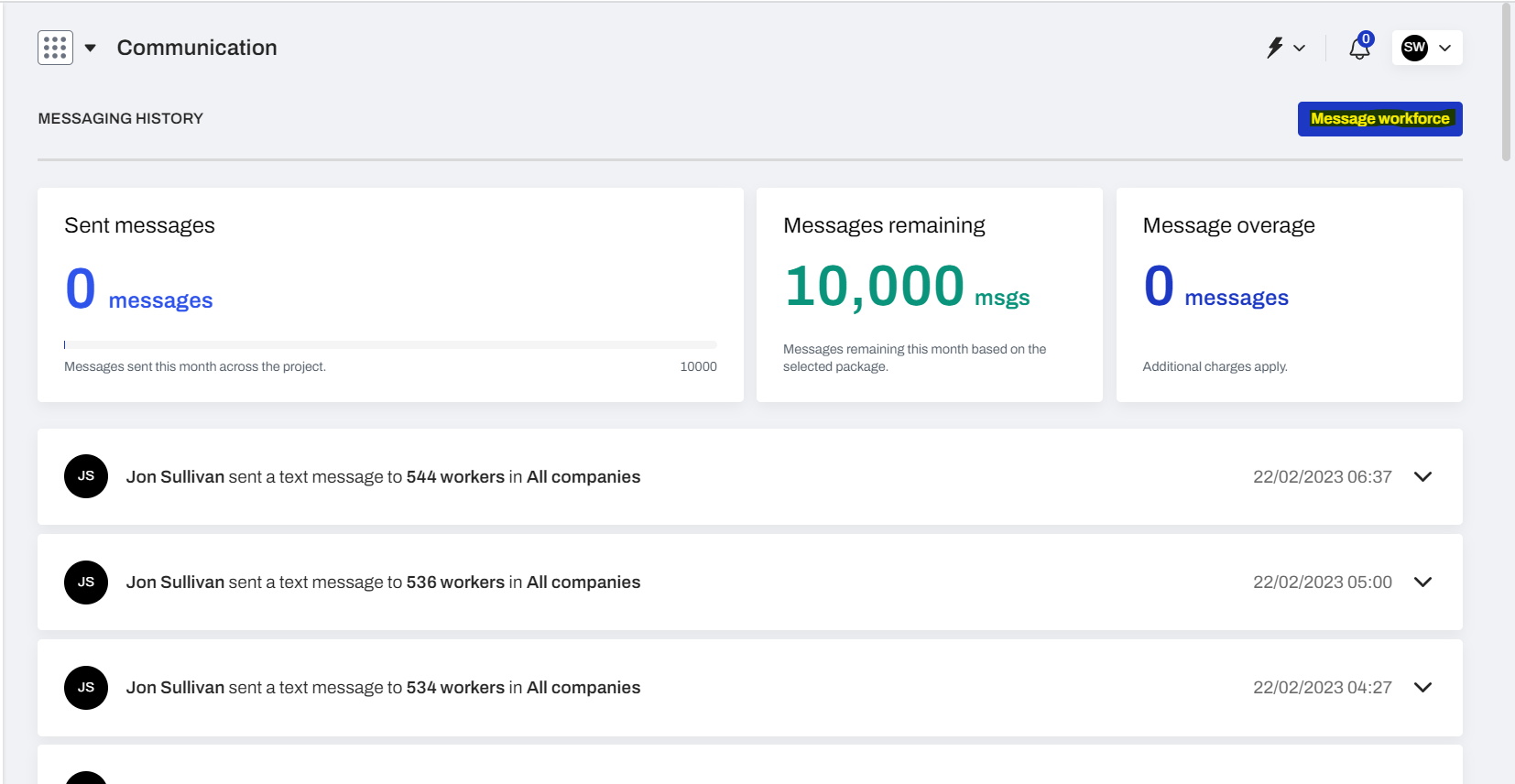Click timestamp 22/02/2023 06:37

1323,477
